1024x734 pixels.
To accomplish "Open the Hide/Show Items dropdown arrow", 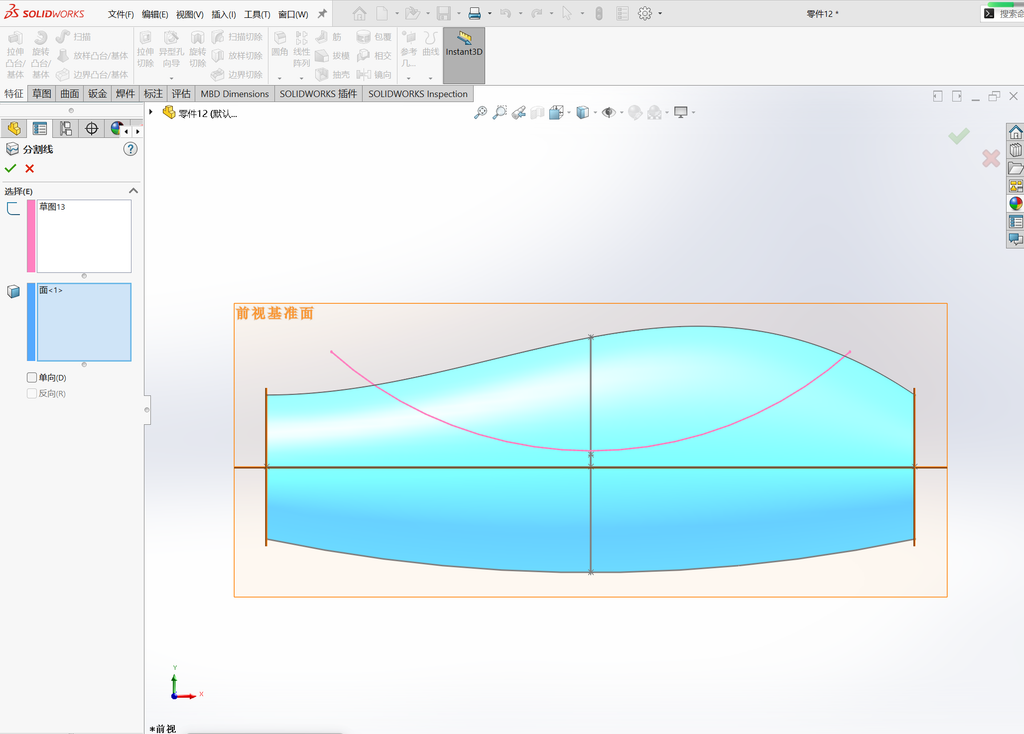I will tap(621, 112).
